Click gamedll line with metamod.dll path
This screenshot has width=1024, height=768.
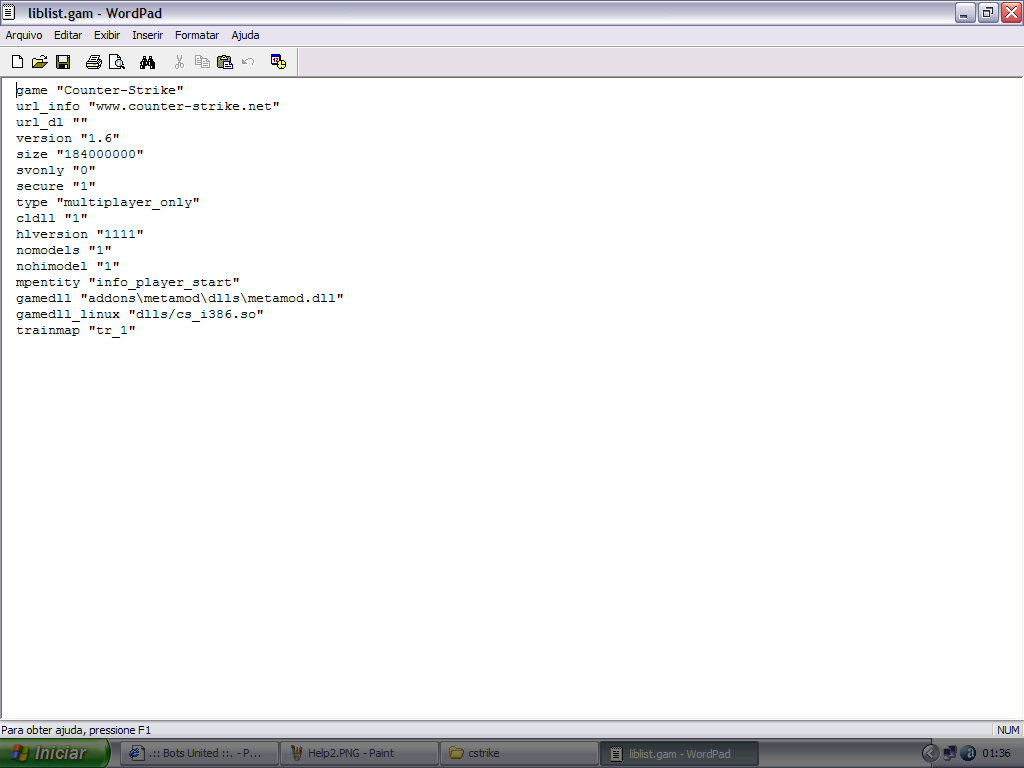coord(180,298)
